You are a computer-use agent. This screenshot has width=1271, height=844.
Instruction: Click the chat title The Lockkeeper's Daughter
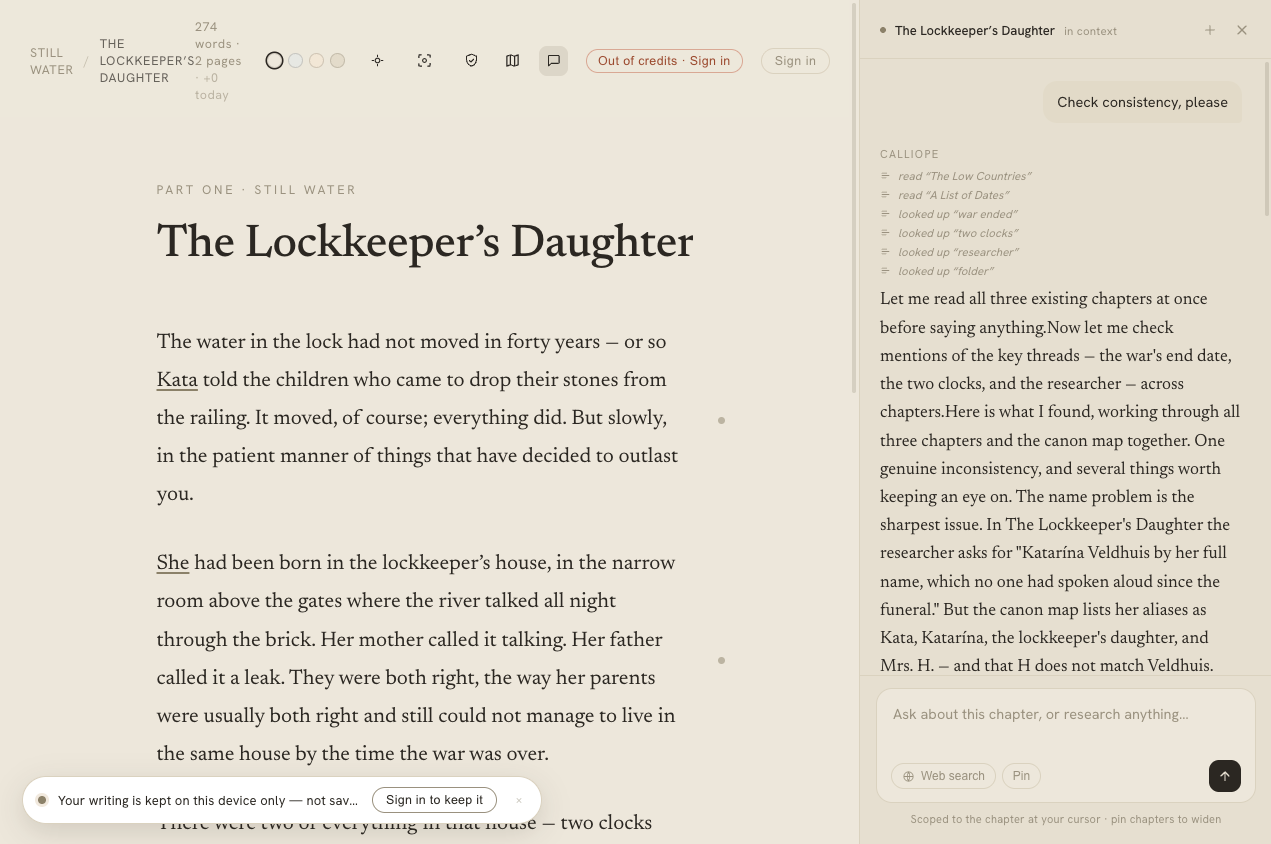tap(974, 31)
